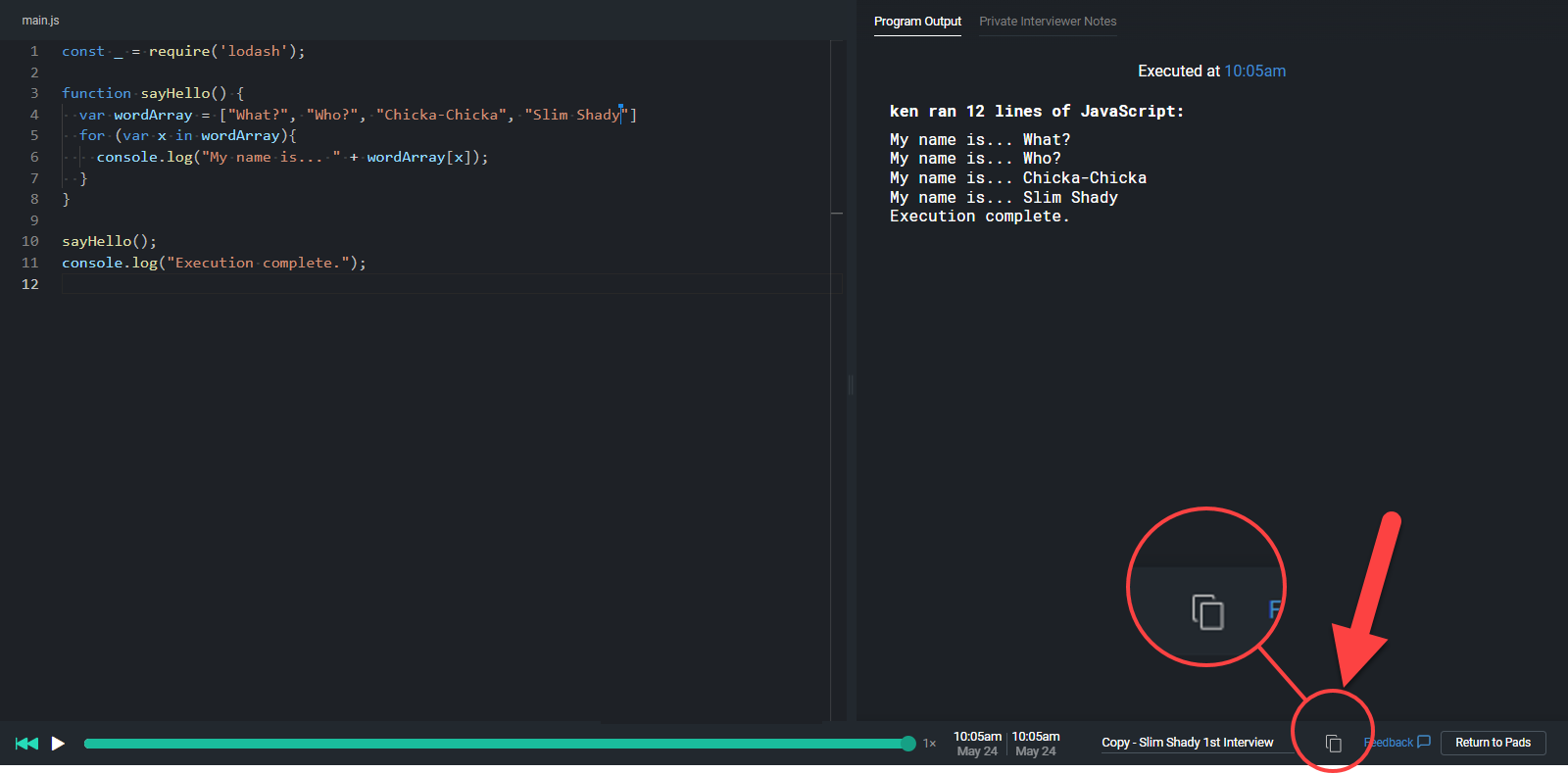
Task: Click the "Chicka-Chicka" string on line 4
Action: (x=442, y=115)
